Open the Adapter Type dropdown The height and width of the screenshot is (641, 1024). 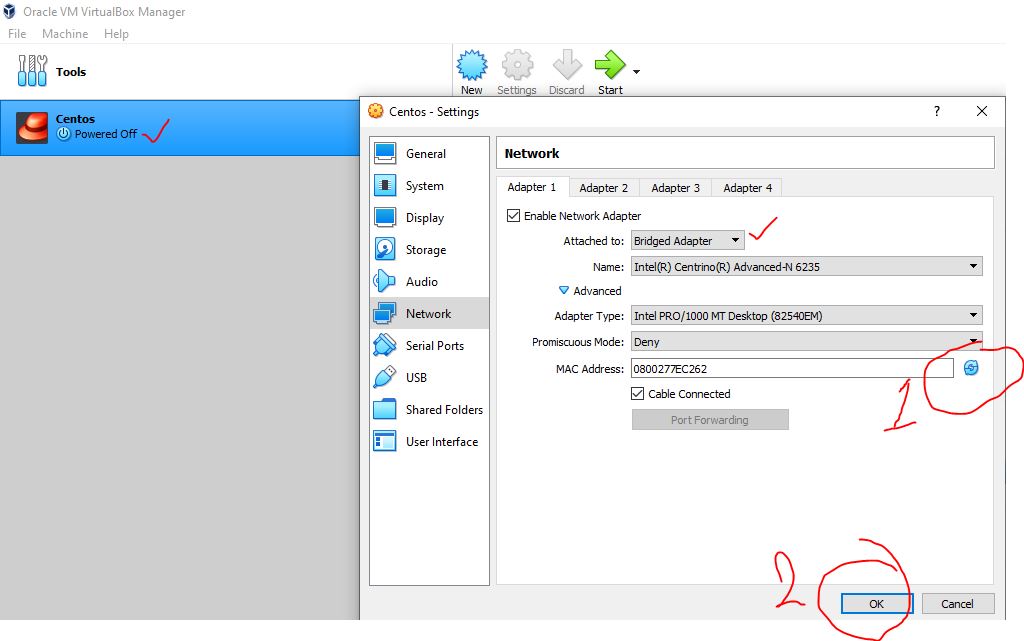pyautogui.click(x=807, y=316)
